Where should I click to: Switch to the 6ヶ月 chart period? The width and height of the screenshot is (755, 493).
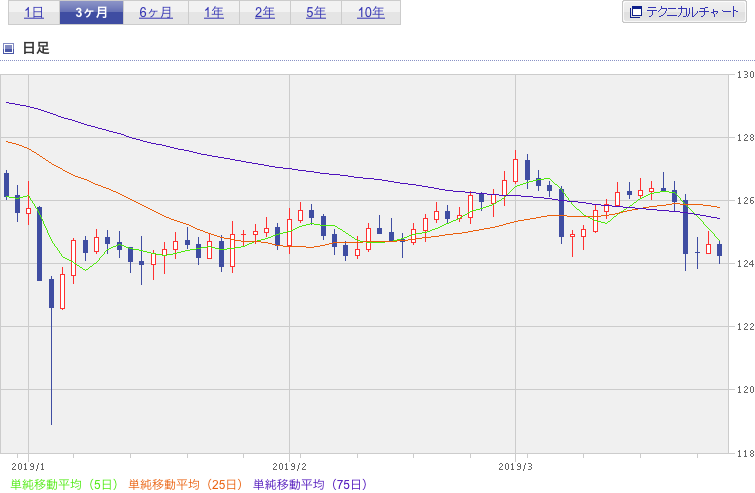click(156, 12)
